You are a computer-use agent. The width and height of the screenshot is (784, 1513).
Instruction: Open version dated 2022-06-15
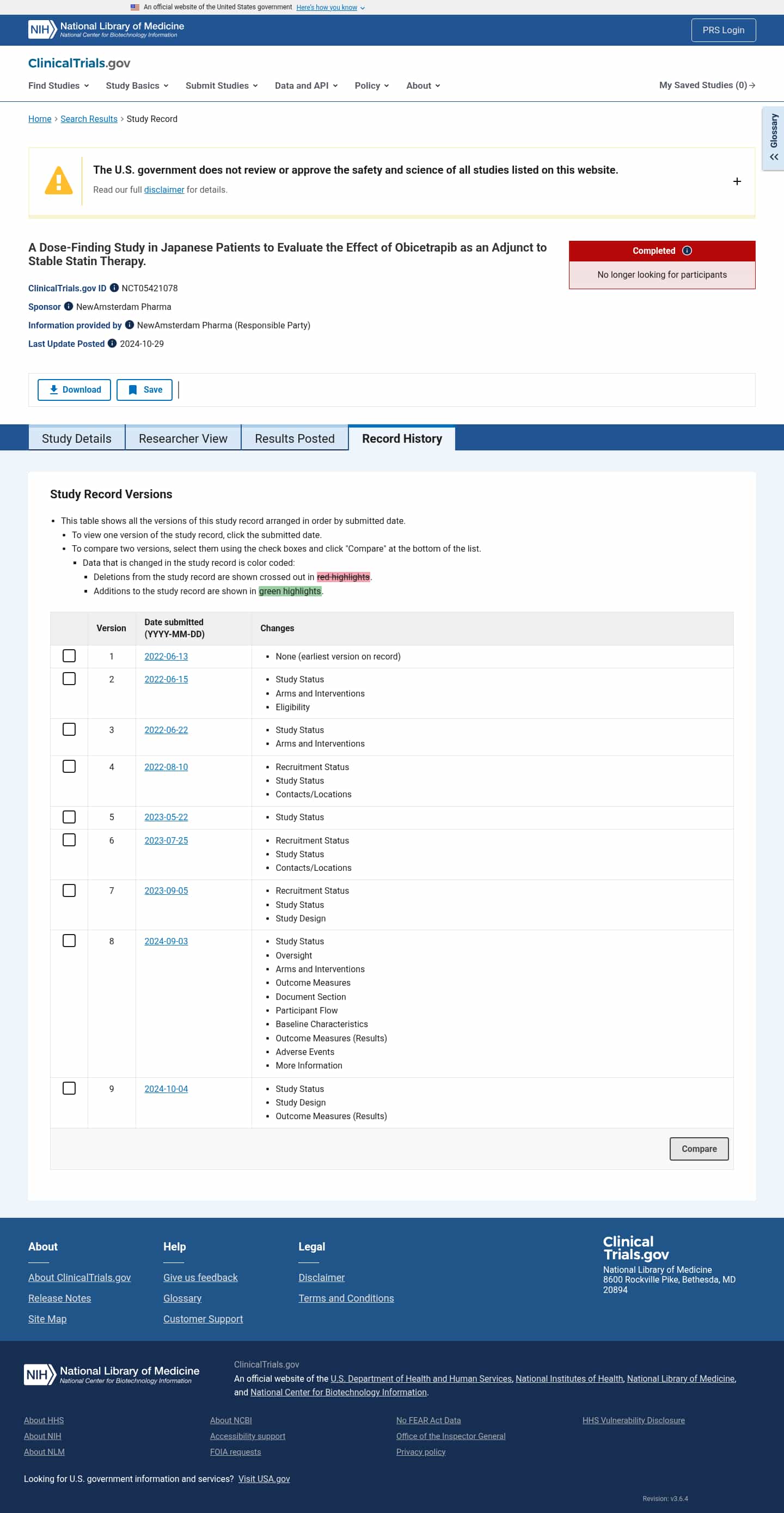166,679
